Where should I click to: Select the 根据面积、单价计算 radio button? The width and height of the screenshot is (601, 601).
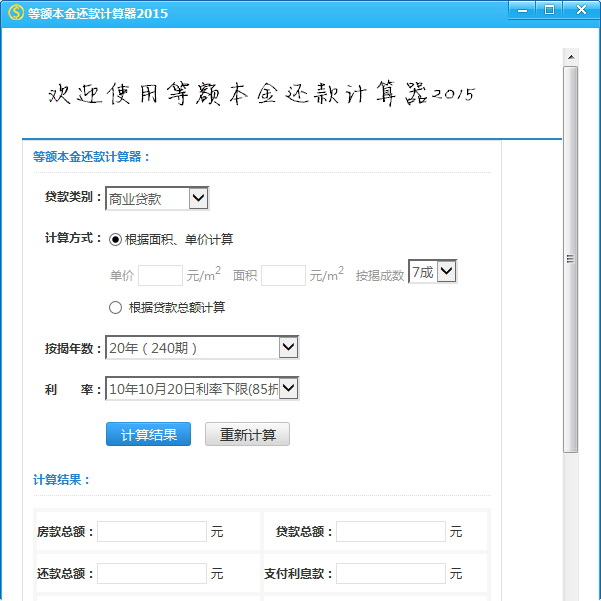tap(115, 240)
